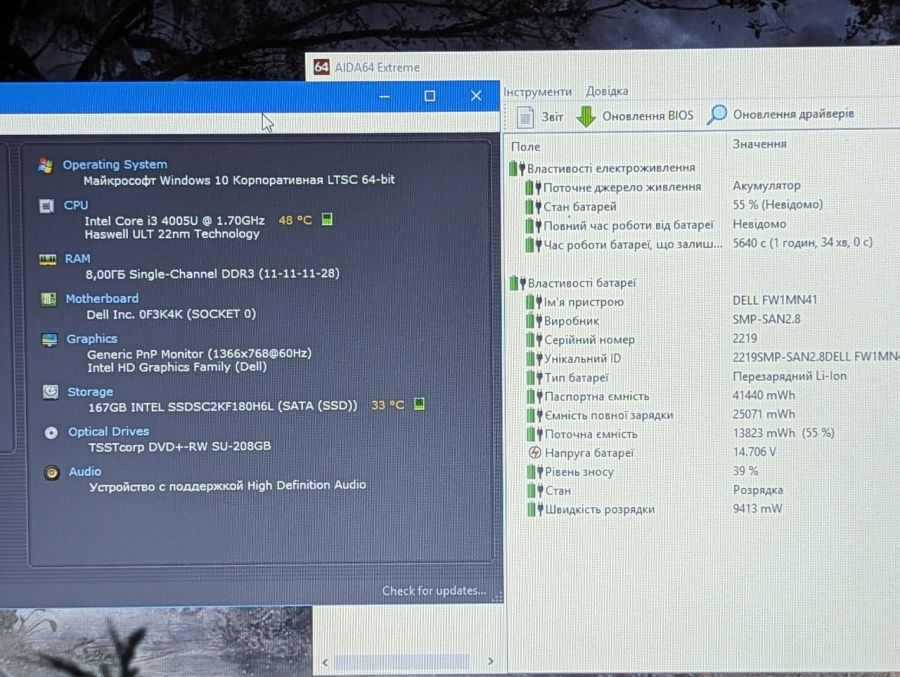Open the Storage section link
Viewport: 900px width, 677px height.
90,392
